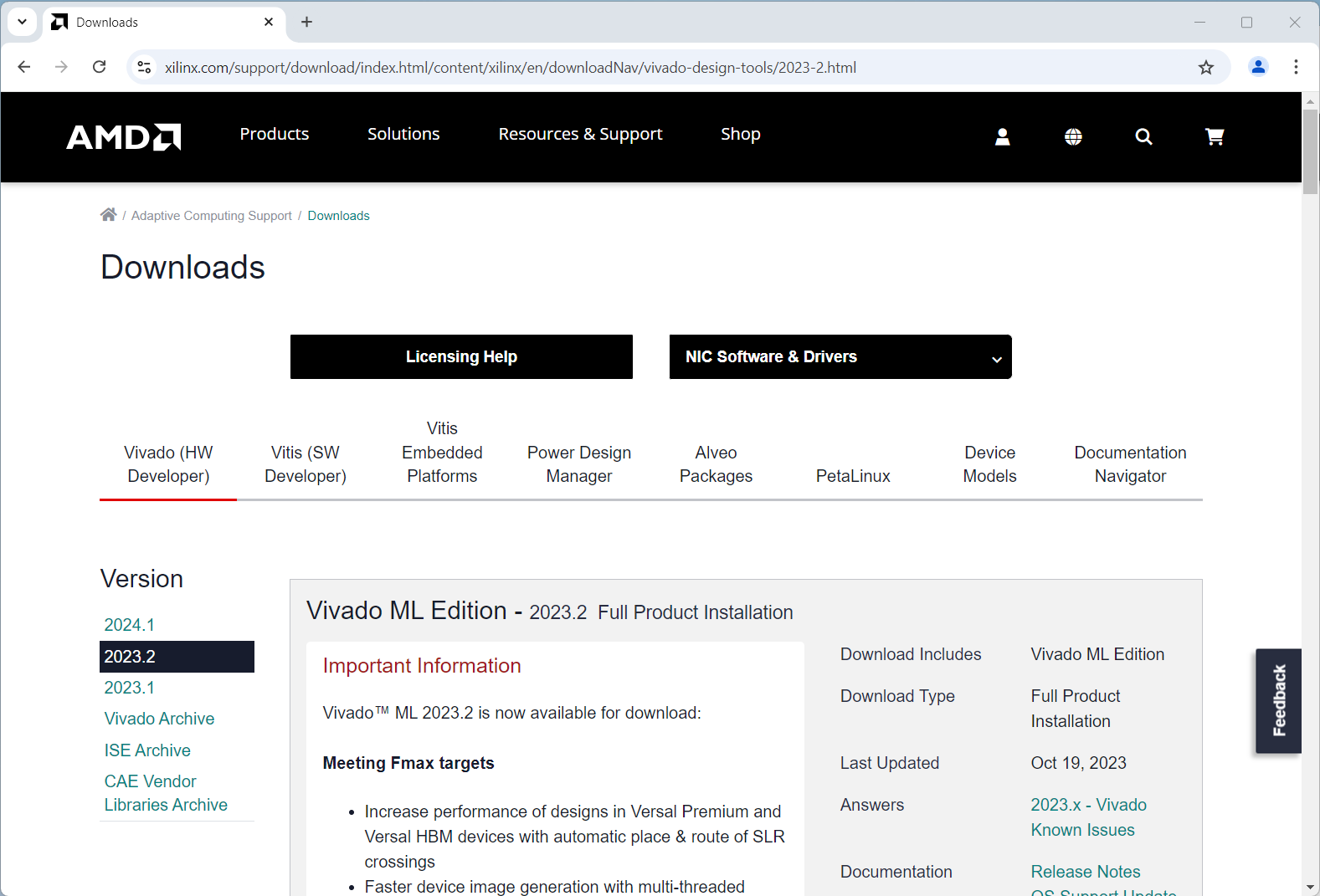Open the shopping cart icon
The width and height of the screenshot is (1320, 896).
(1215, 136)
